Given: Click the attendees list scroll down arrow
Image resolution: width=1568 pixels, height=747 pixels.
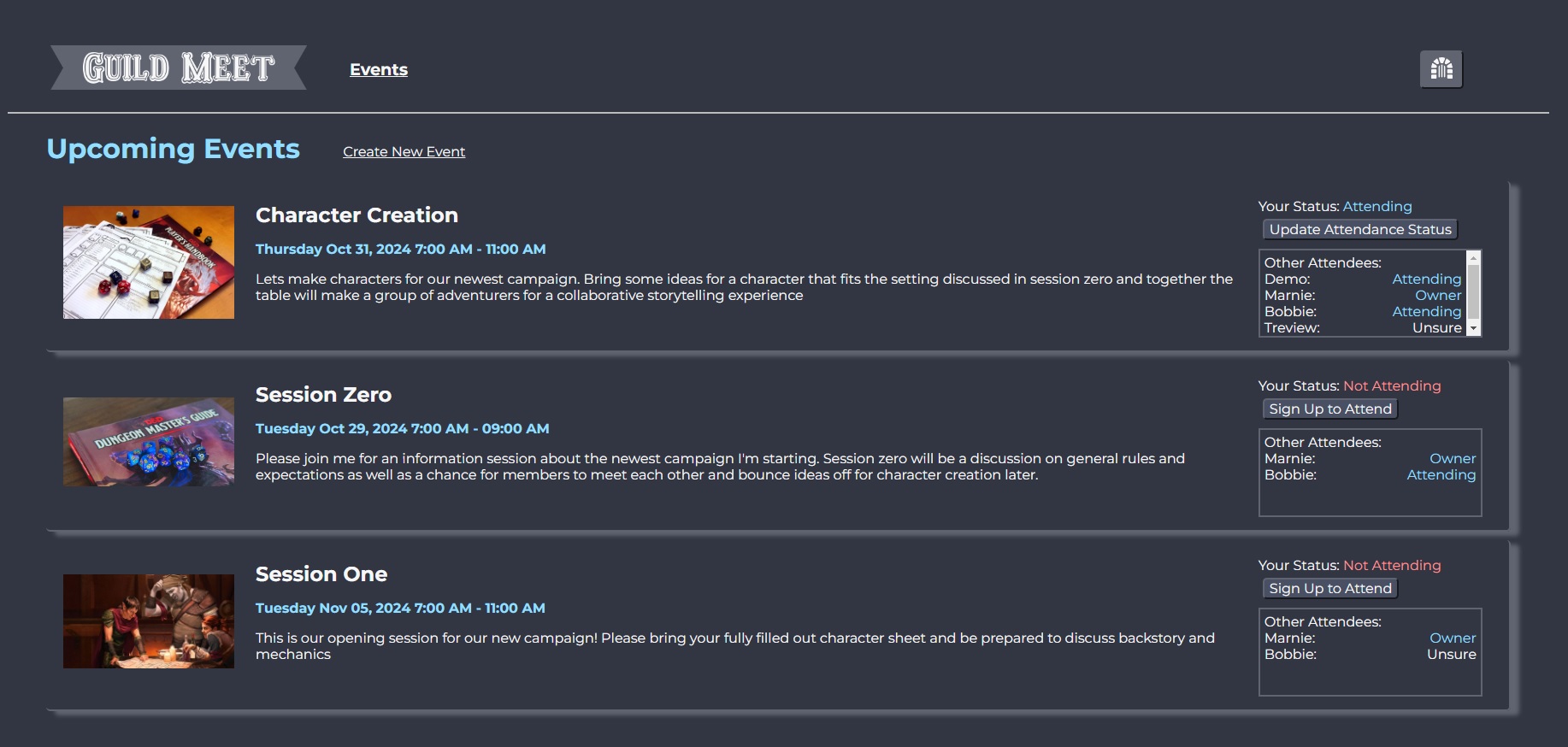Looking at the screenshot, I should point(1473,328).
